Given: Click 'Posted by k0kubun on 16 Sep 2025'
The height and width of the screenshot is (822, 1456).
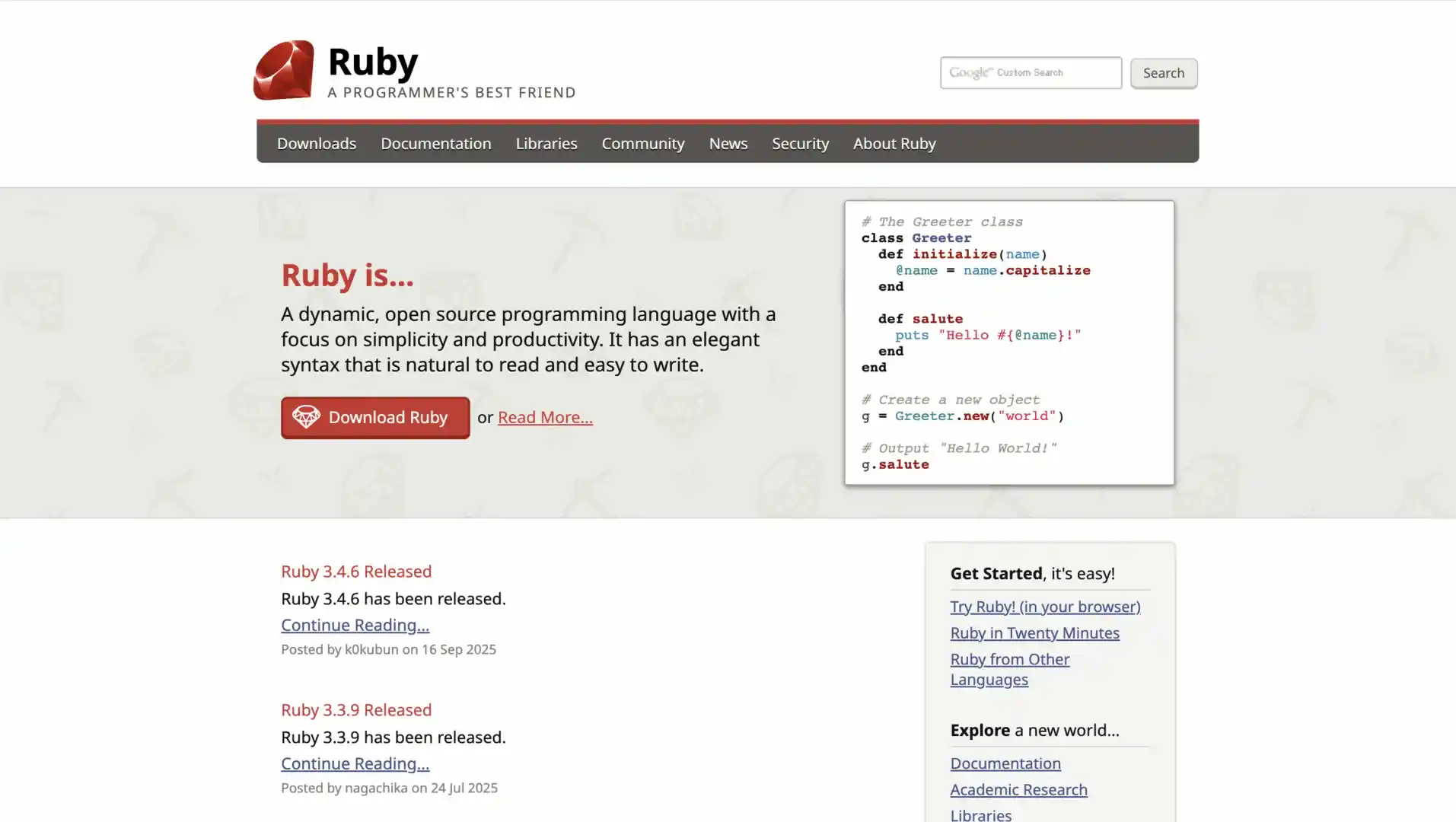Looking at the screenshot, I should point(388,649).
